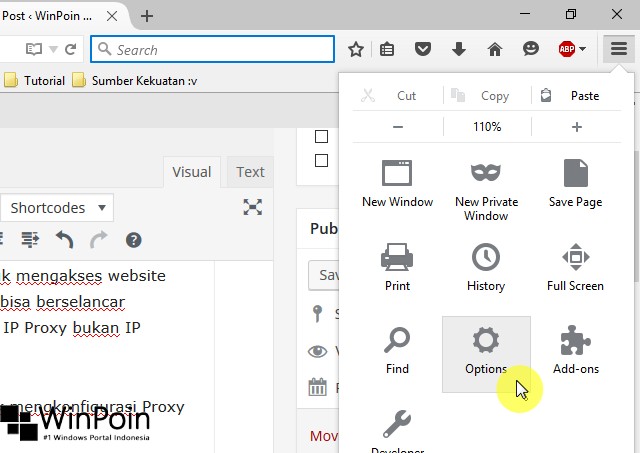Reload the current page
The image size is (640, 453).
click(x=71, y=49)
